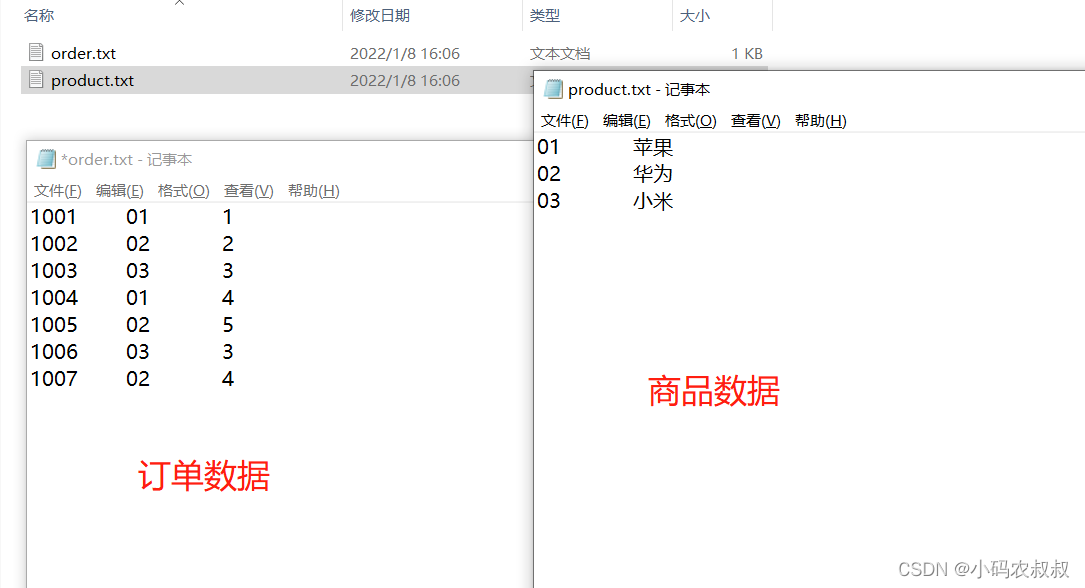Open the 查看(V) menu in order.txt Notepad
The image size is (1085, 588).
[x=248, y=190]
